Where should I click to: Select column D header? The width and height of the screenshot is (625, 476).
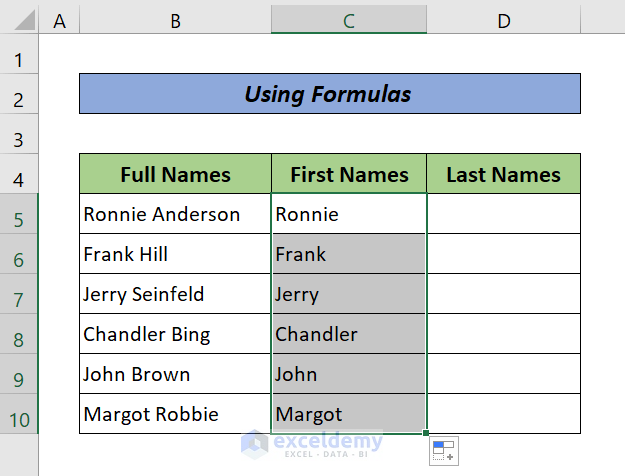pyautogui.click(x=503, y=20)
